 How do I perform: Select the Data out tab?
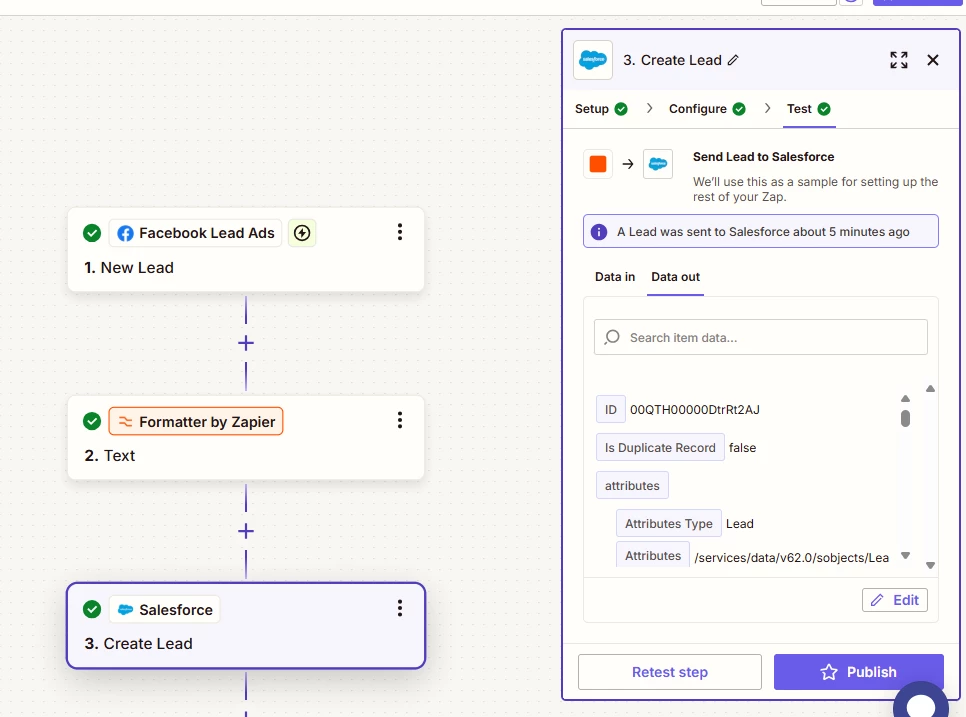(675, 277)
